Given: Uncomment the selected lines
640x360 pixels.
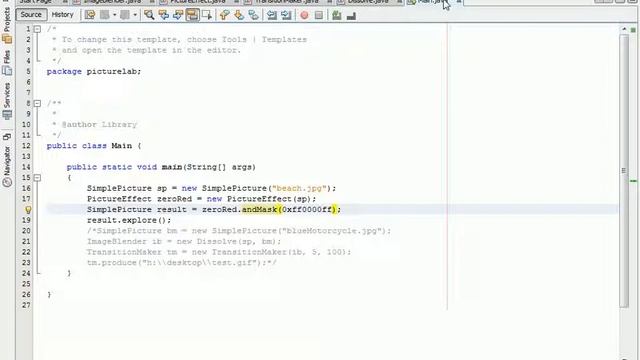Looking at the screenshot, I should (x=351, y=16).
